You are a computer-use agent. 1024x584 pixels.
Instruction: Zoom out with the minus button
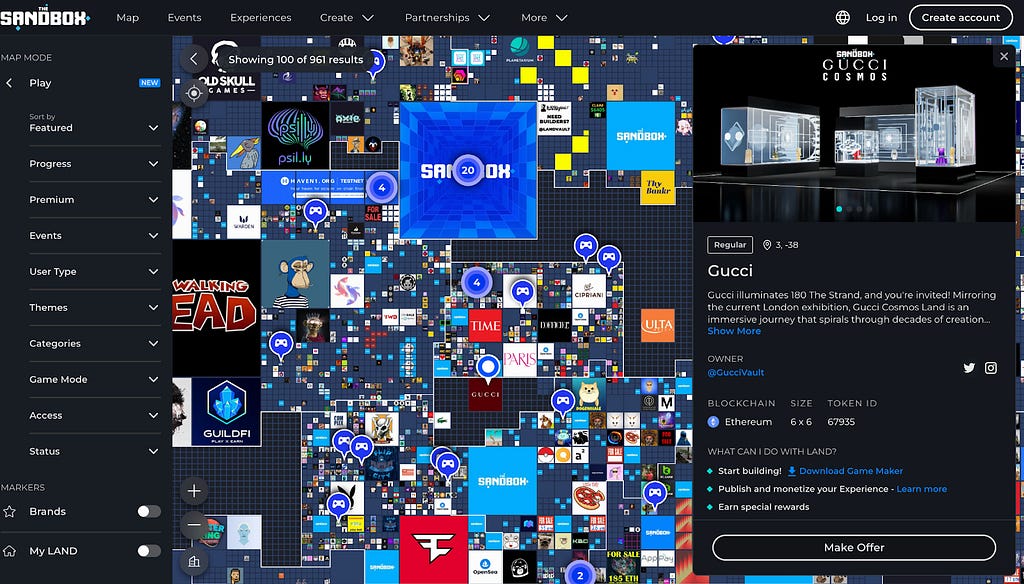pyautogui.click(x=194, y=524)
